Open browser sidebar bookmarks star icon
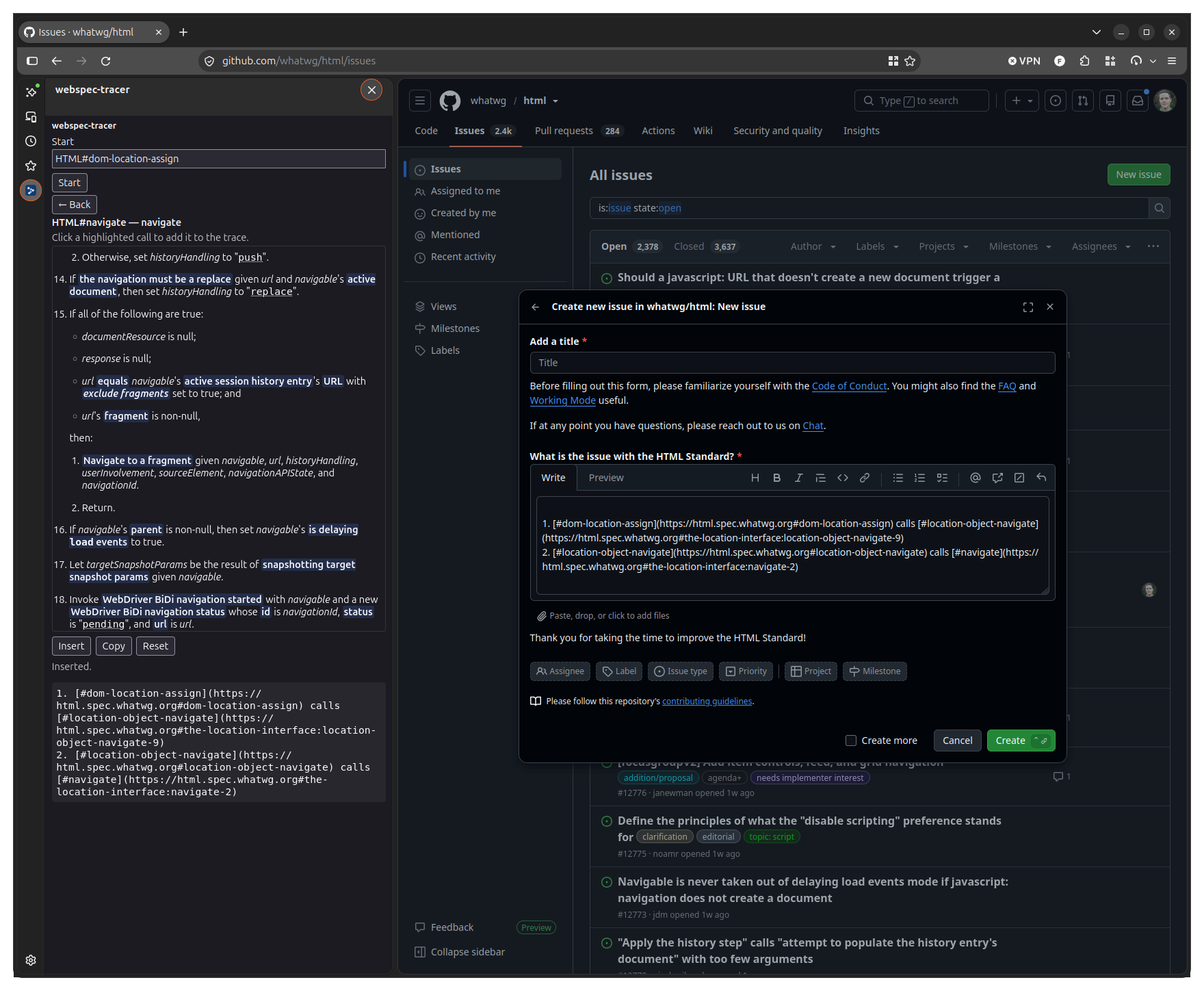Screen dimensions: 1204x991 (31, 166)
